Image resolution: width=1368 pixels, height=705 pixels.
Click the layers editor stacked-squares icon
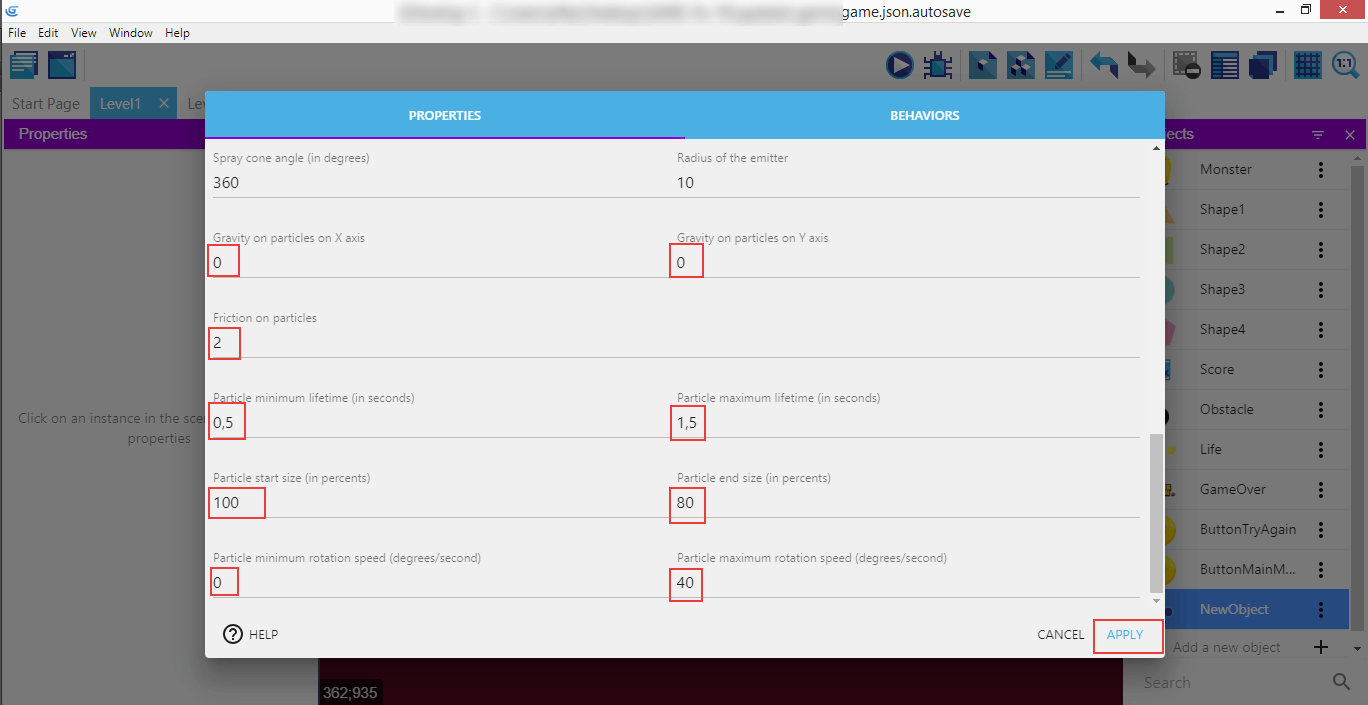pyautogui.click(x=1263, y=66)
